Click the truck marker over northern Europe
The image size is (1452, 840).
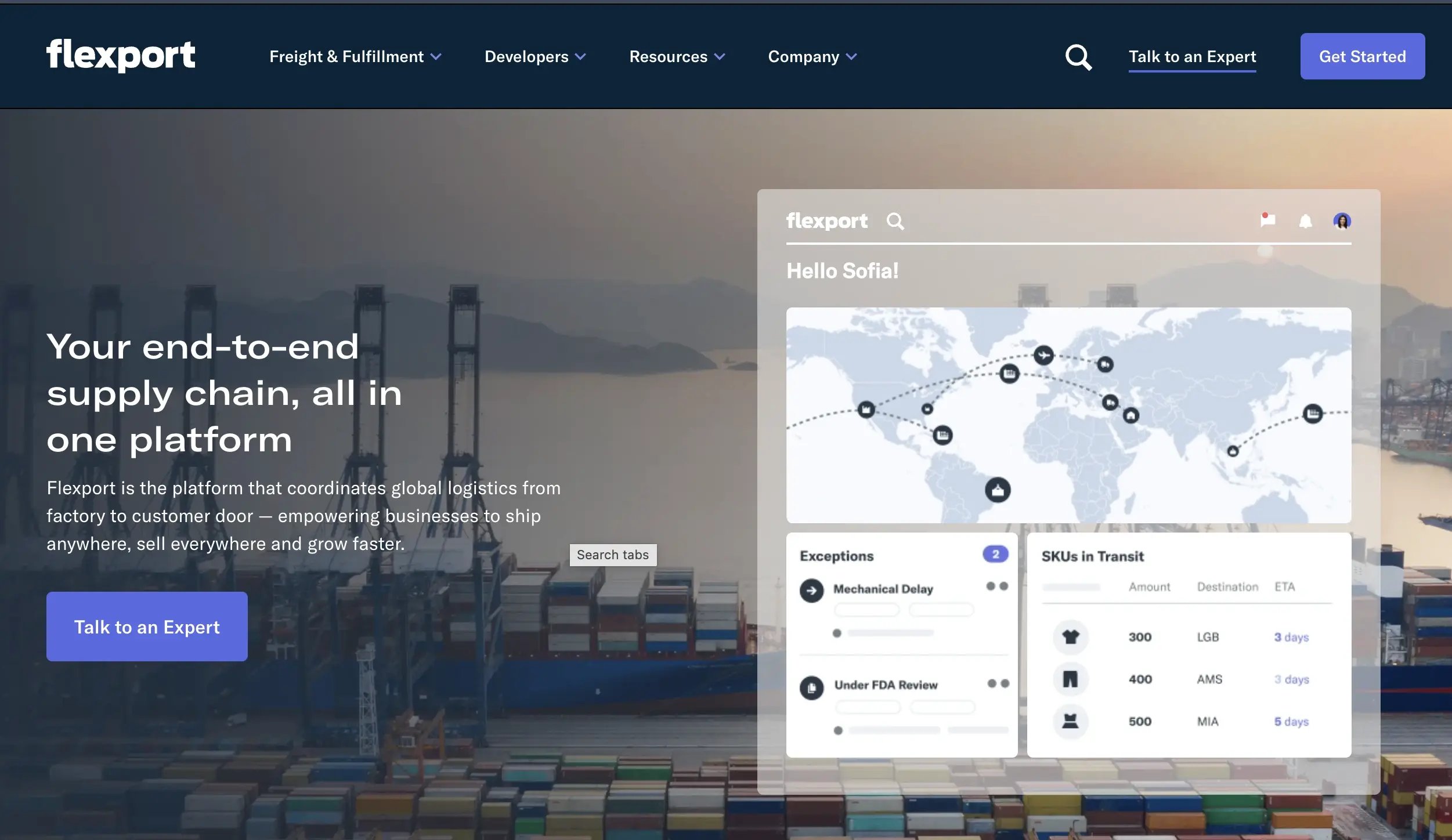[x=1105, y=364]
